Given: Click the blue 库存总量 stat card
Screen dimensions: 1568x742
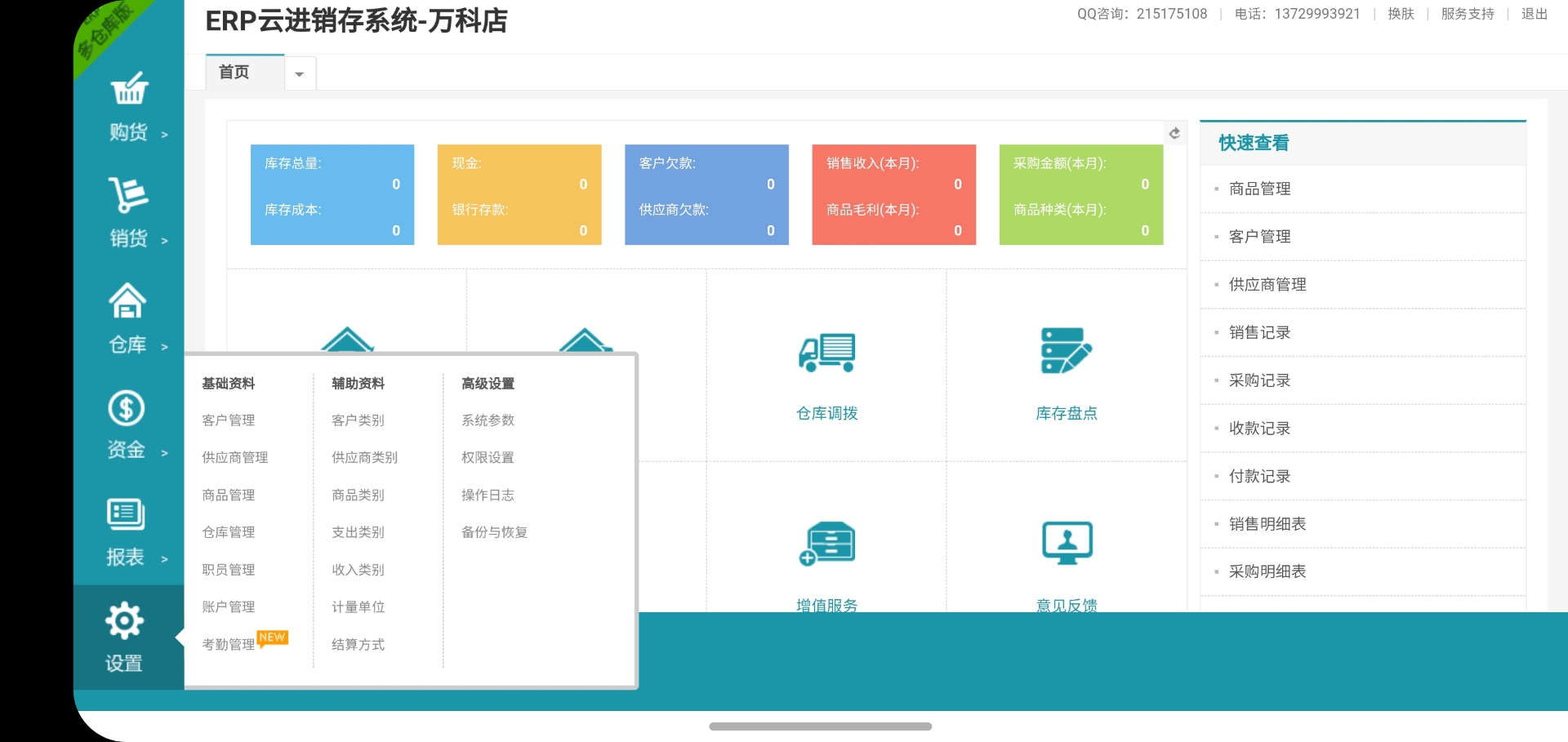Looking at the screenshot, I should (332, 195).
